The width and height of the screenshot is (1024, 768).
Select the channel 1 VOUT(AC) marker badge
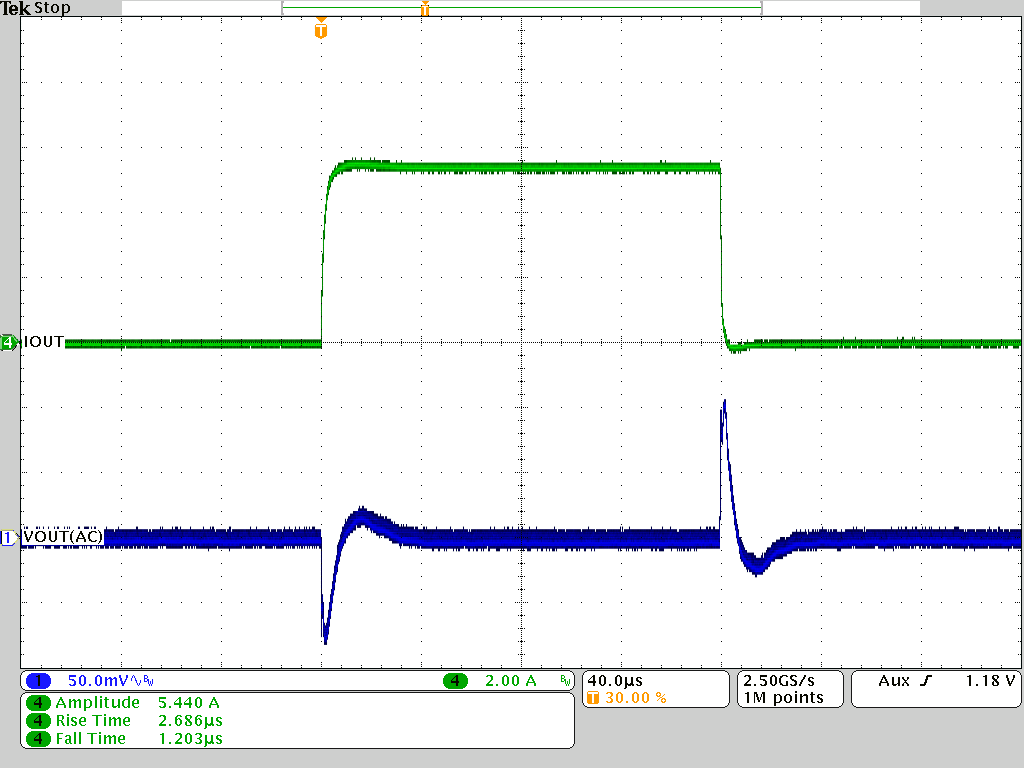7,537
